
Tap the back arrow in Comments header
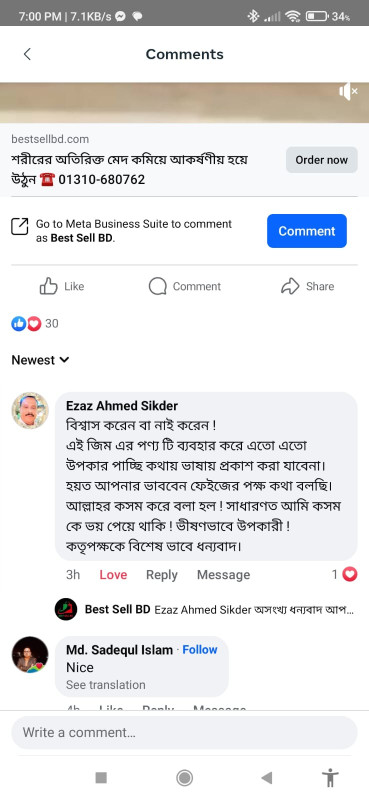28,54
